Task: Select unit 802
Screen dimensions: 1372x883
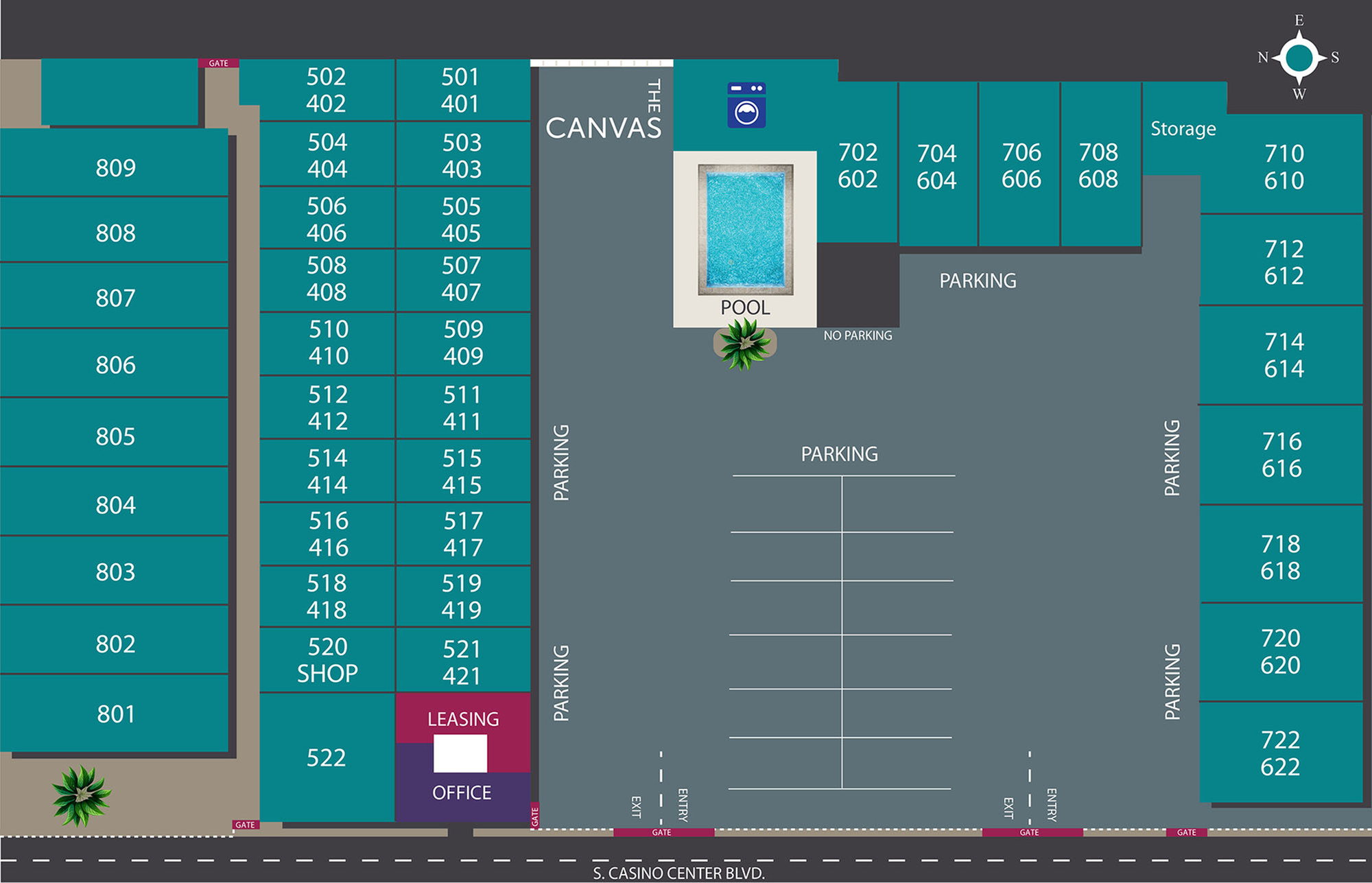Action: pyautogui.click(x=114, y=640)
